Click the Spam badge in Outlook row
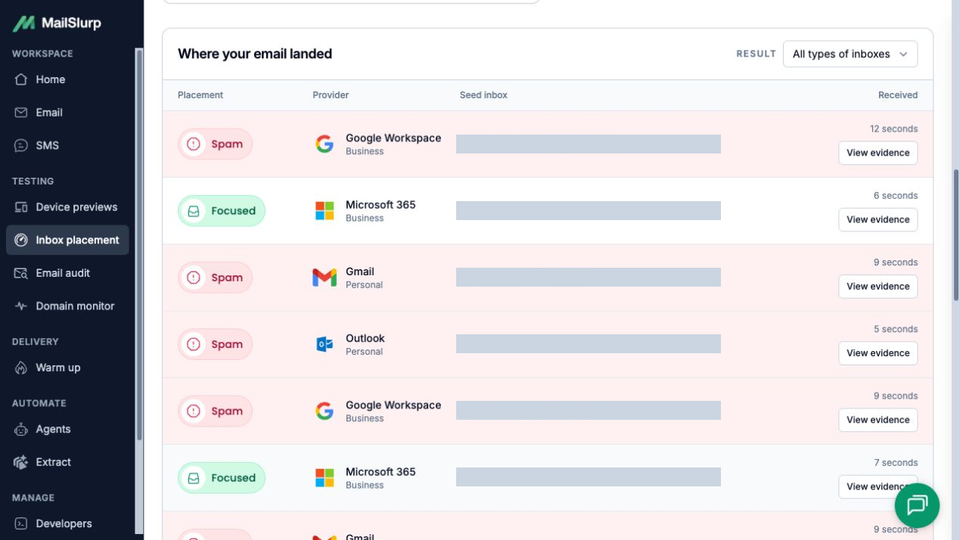This screenshot has width=960, height=540. coord(215,344)
